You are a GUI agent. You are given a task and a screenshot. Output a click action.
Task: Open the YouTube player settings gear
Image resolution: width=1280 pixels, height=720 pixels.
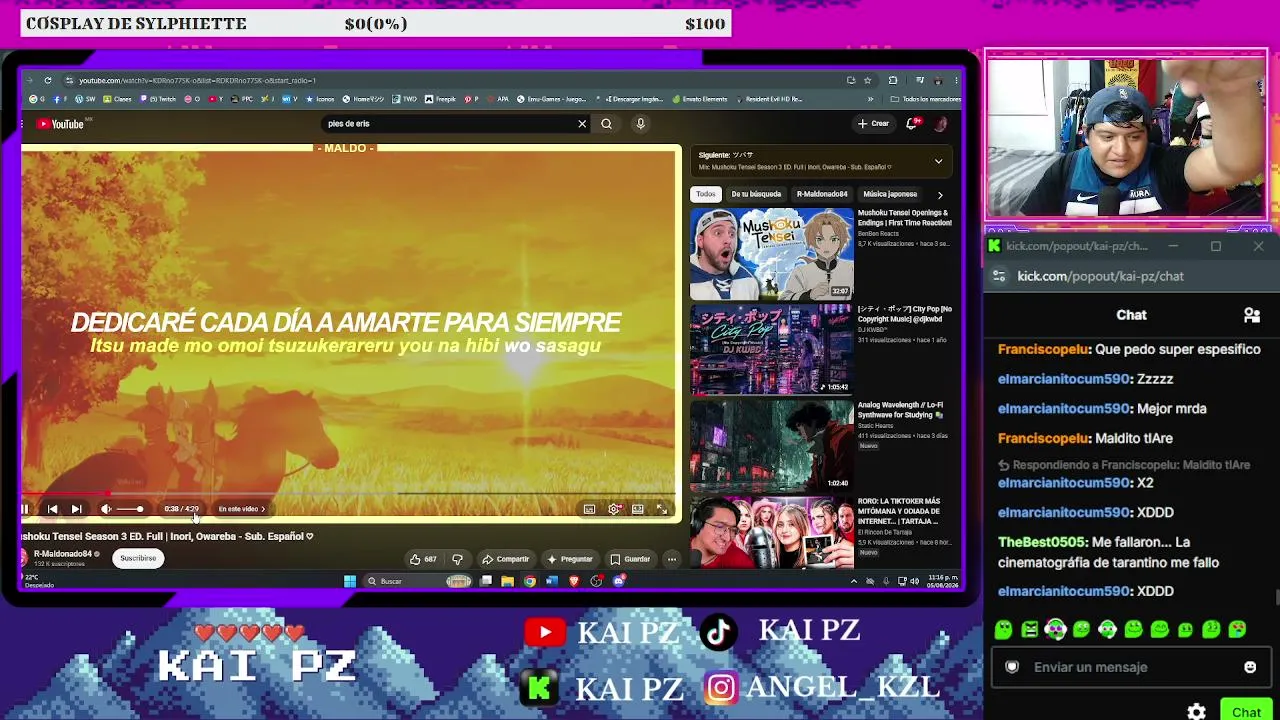pos(614,509)
